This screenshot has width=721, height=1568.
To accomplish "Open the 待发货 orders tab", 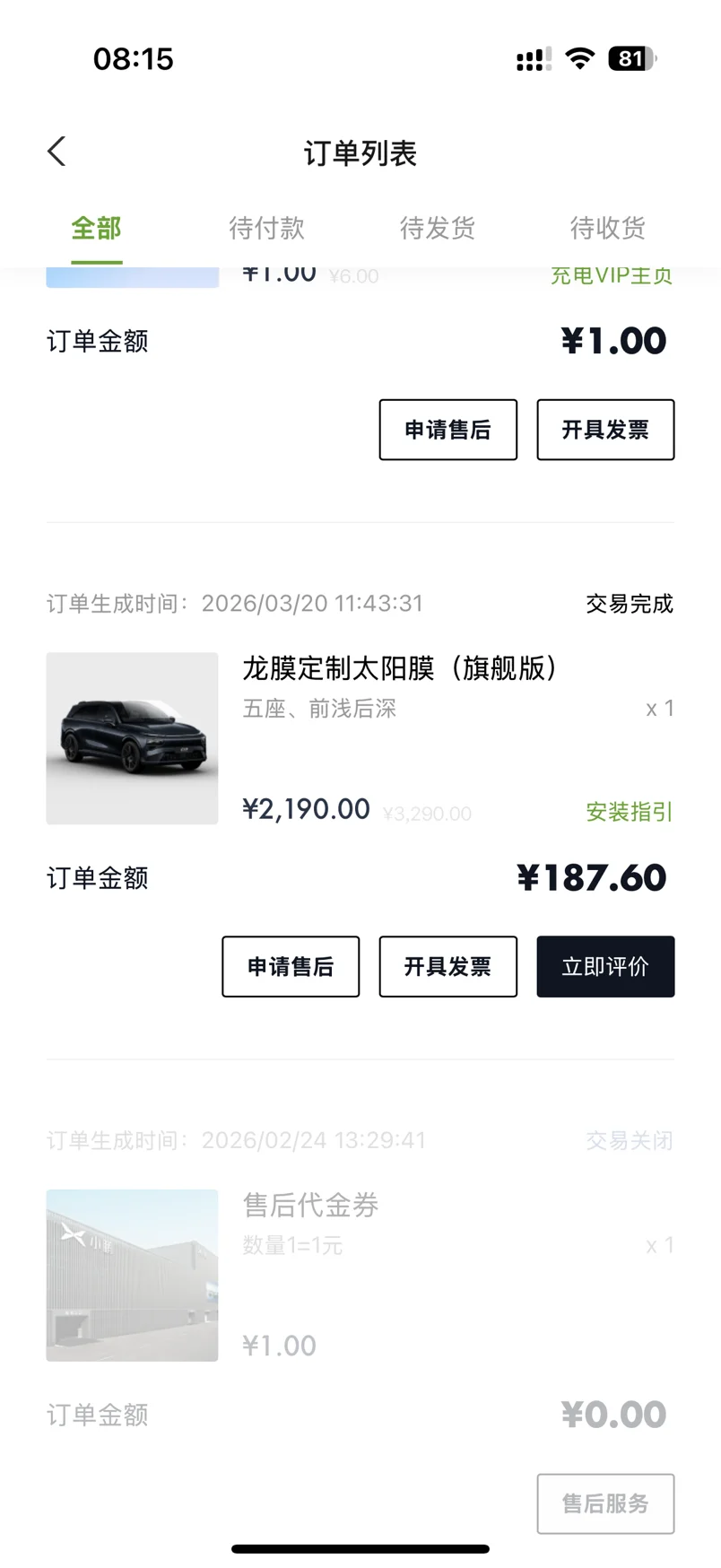I will click(x=438, y=229).
